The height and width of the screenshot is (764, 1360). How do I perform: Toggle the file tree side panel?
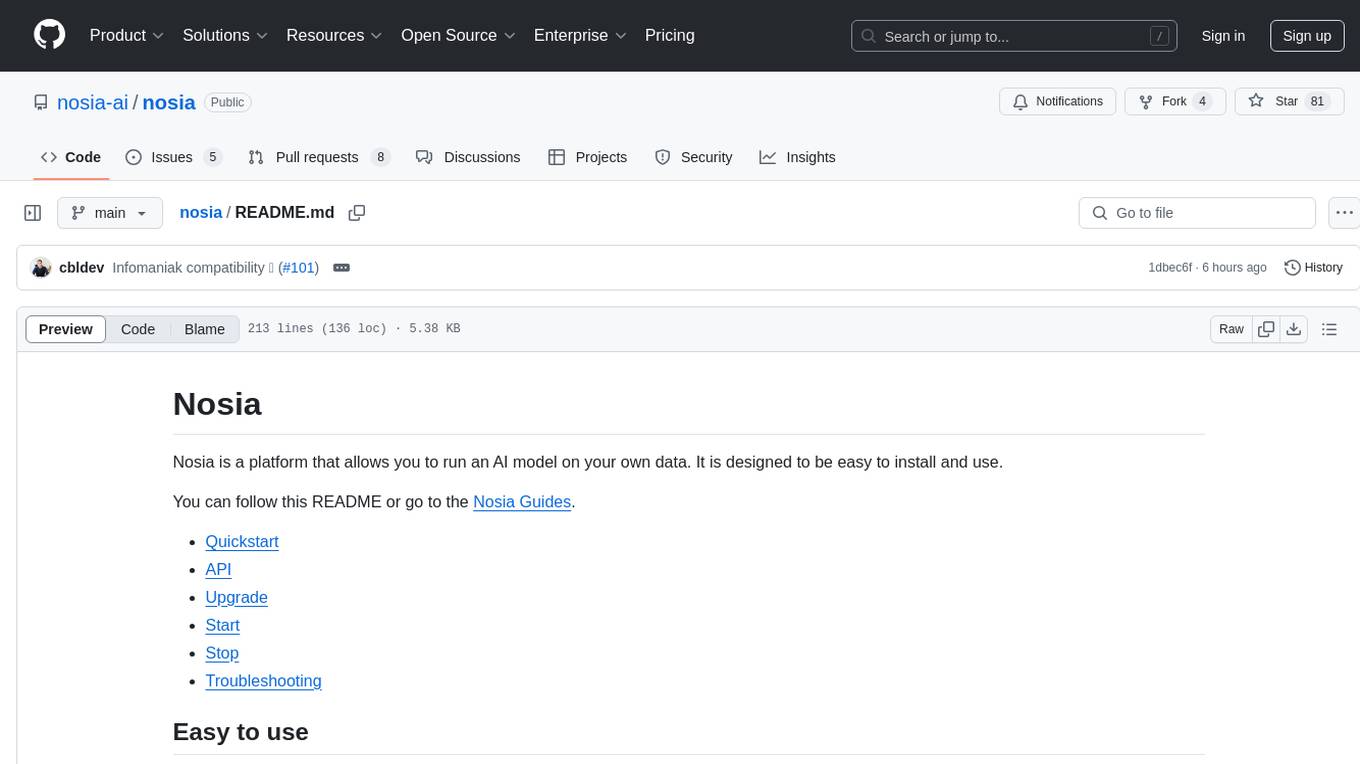[33, 213]
